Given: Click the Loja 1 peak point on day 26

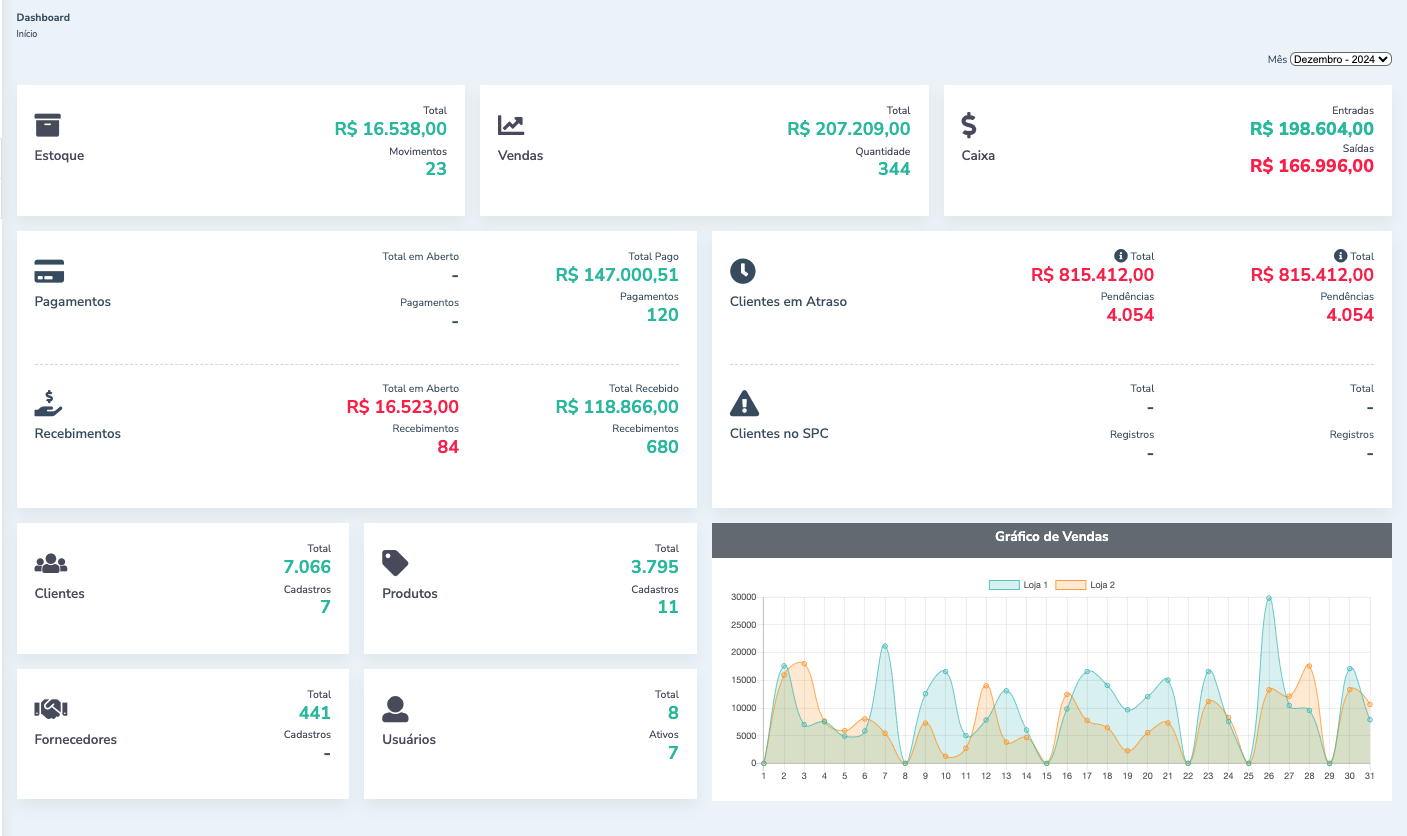Looking at the screenshot, I should pyautogui.click(x=1269, y=598).
